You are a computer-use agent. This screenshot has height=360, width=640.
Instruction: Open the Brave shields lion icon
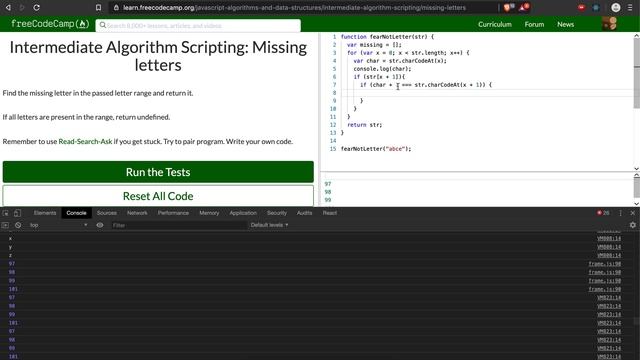(508, 7)
